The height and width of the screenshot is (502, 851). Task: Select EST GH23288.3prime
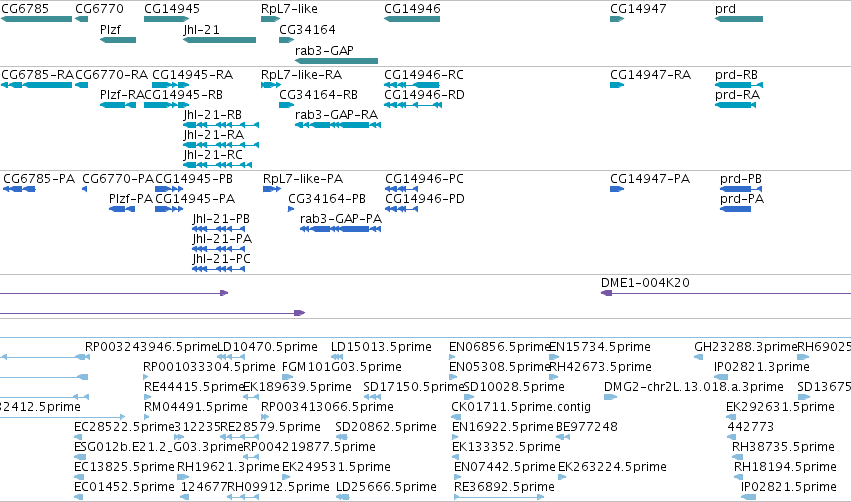pyautogui.click(x=698, y=357)
